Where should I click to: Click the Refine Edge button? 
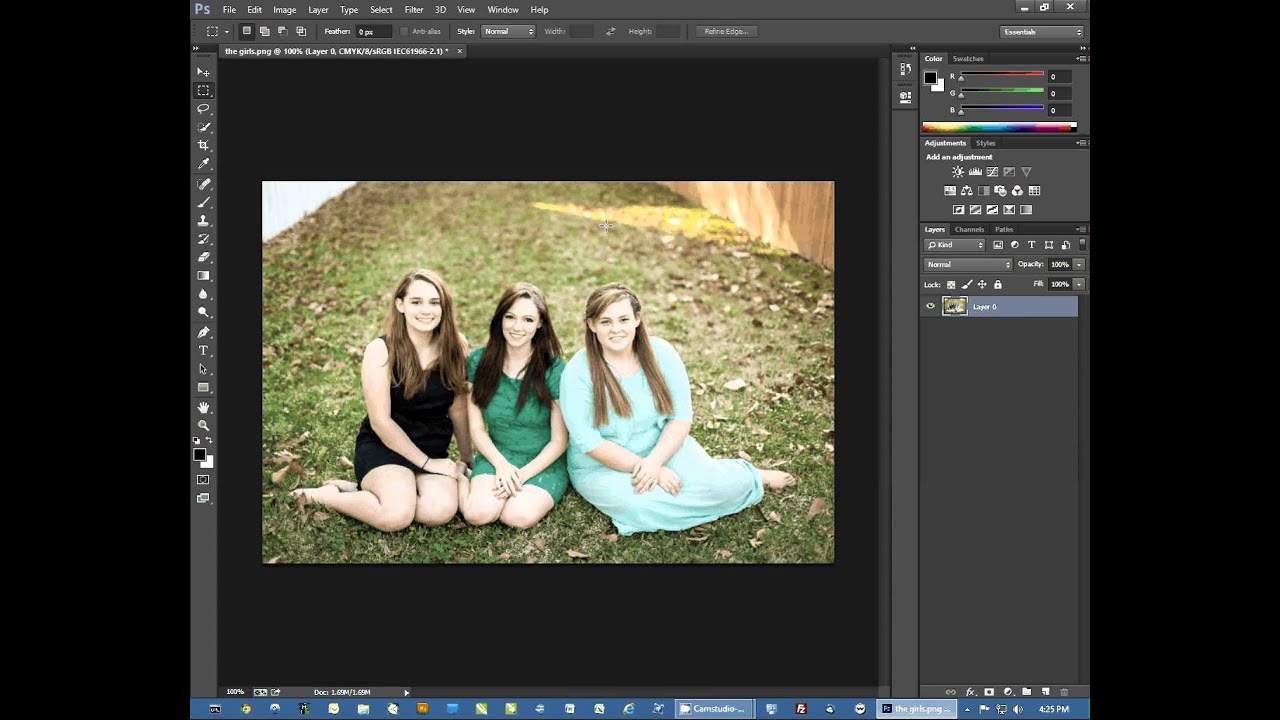click(726, 32)
